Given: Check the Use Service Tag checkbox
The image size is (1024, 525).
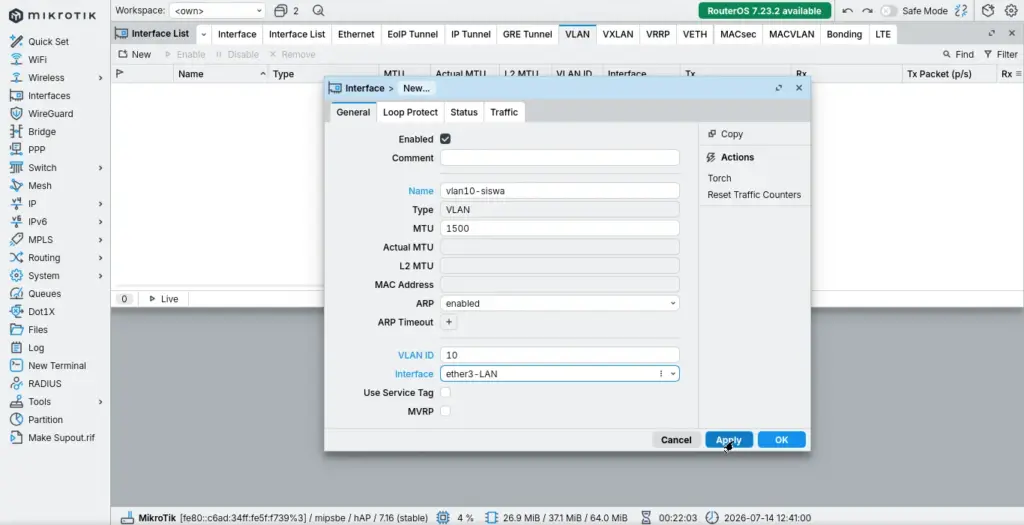Looking at the screenshot, I should (445, 392).
